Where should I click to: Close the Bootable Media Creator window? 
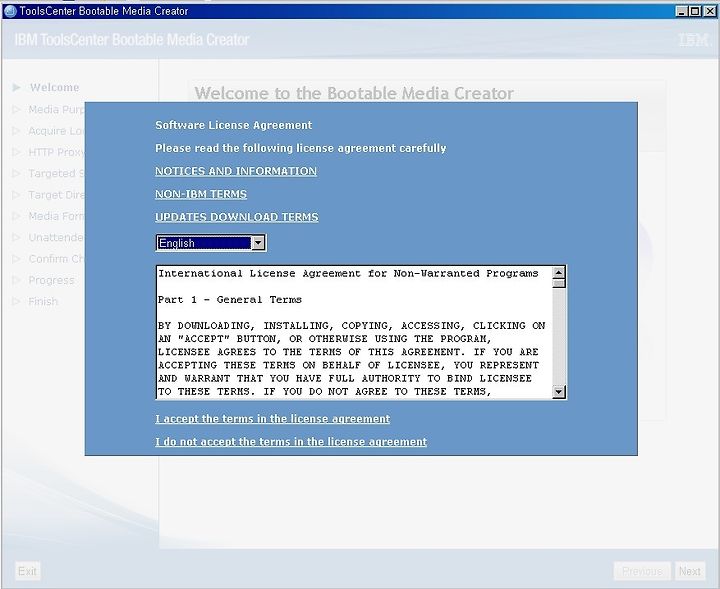tap(709, 11)
